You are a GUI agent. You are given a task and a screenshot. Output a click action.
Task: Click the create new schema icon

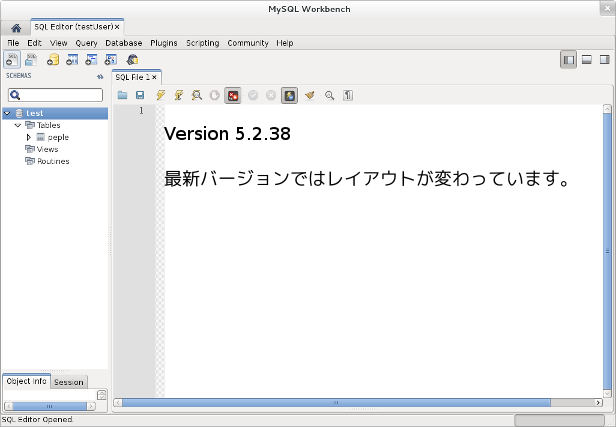tap(53, 60)
